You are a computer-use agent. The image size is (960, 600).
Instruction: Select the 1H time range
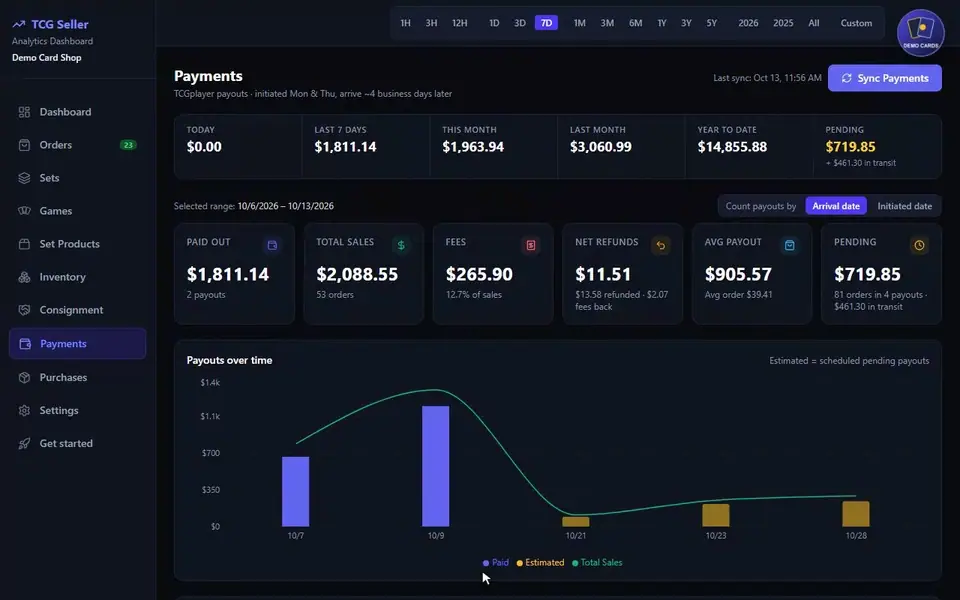(x=405, y=23)
